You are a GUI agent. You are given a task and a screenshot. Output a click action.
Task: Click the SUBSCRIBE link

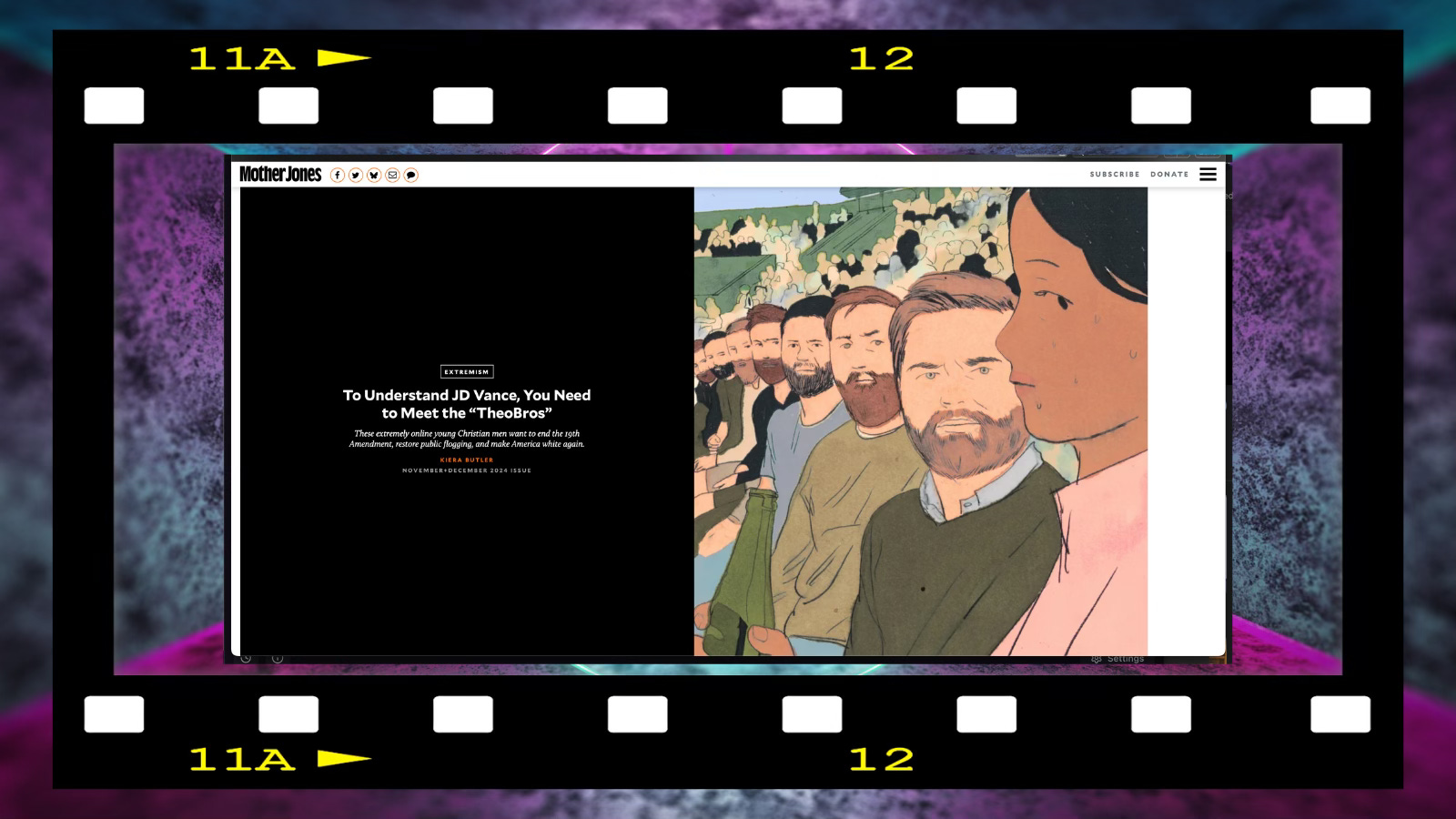tap(1115, 174)
